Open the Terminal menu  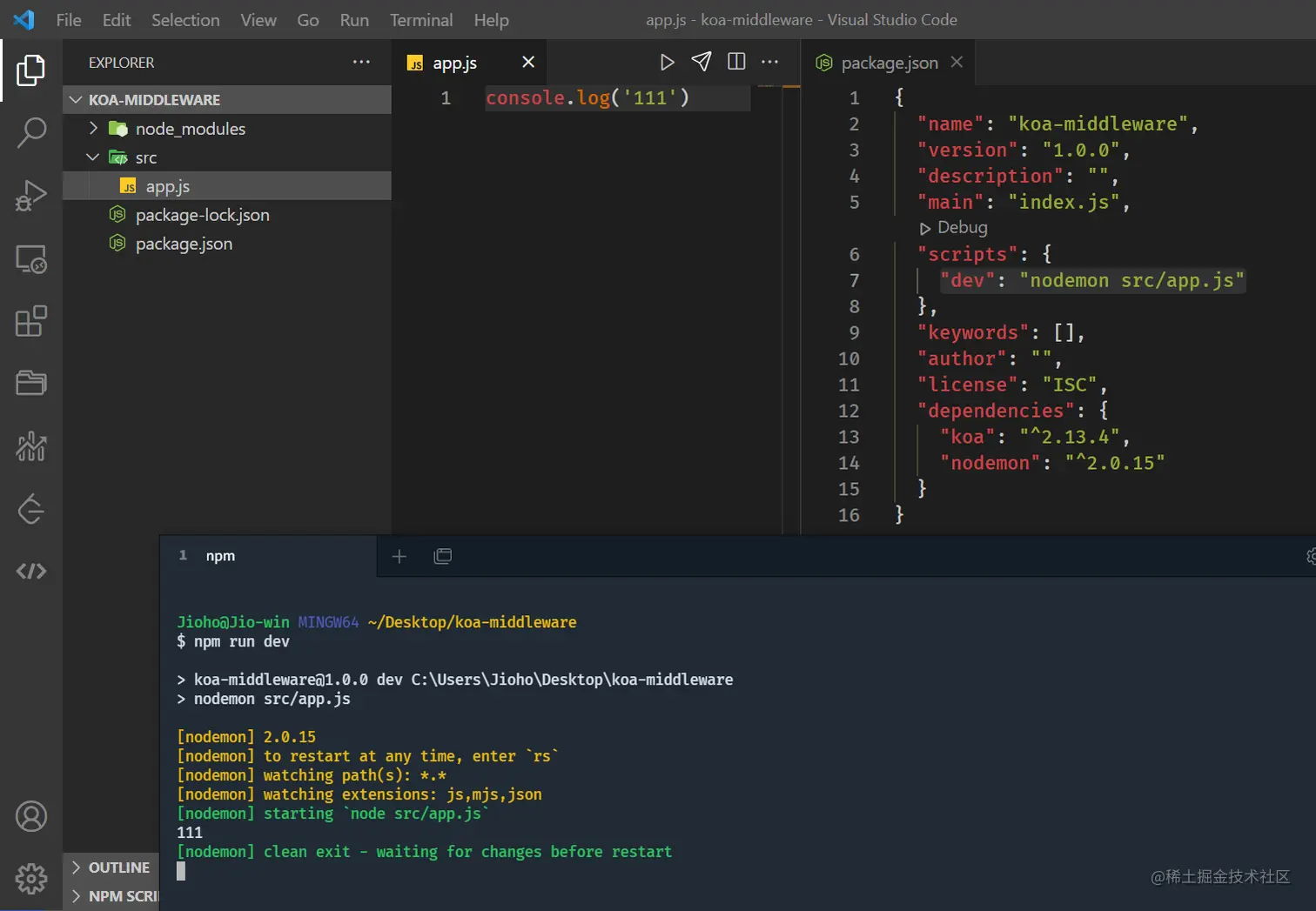click(421, 20)
